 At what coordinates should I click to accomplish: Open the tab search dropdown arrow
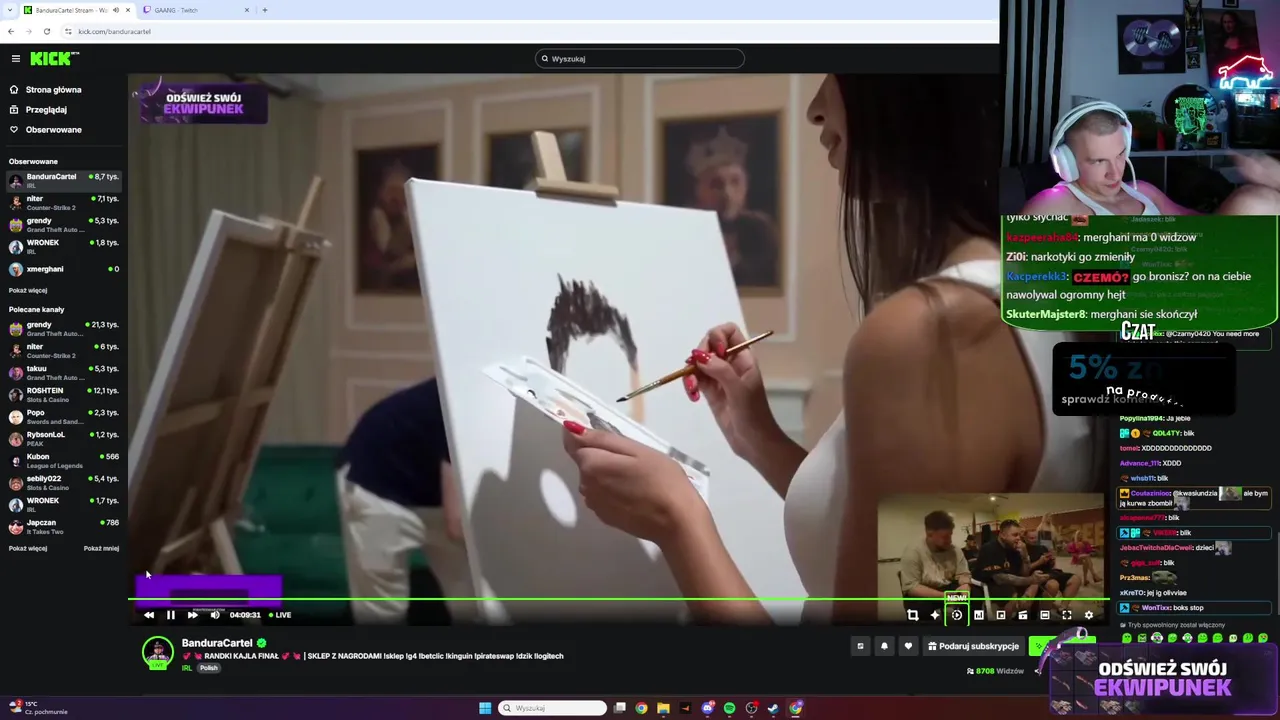(x=9, y=10)
